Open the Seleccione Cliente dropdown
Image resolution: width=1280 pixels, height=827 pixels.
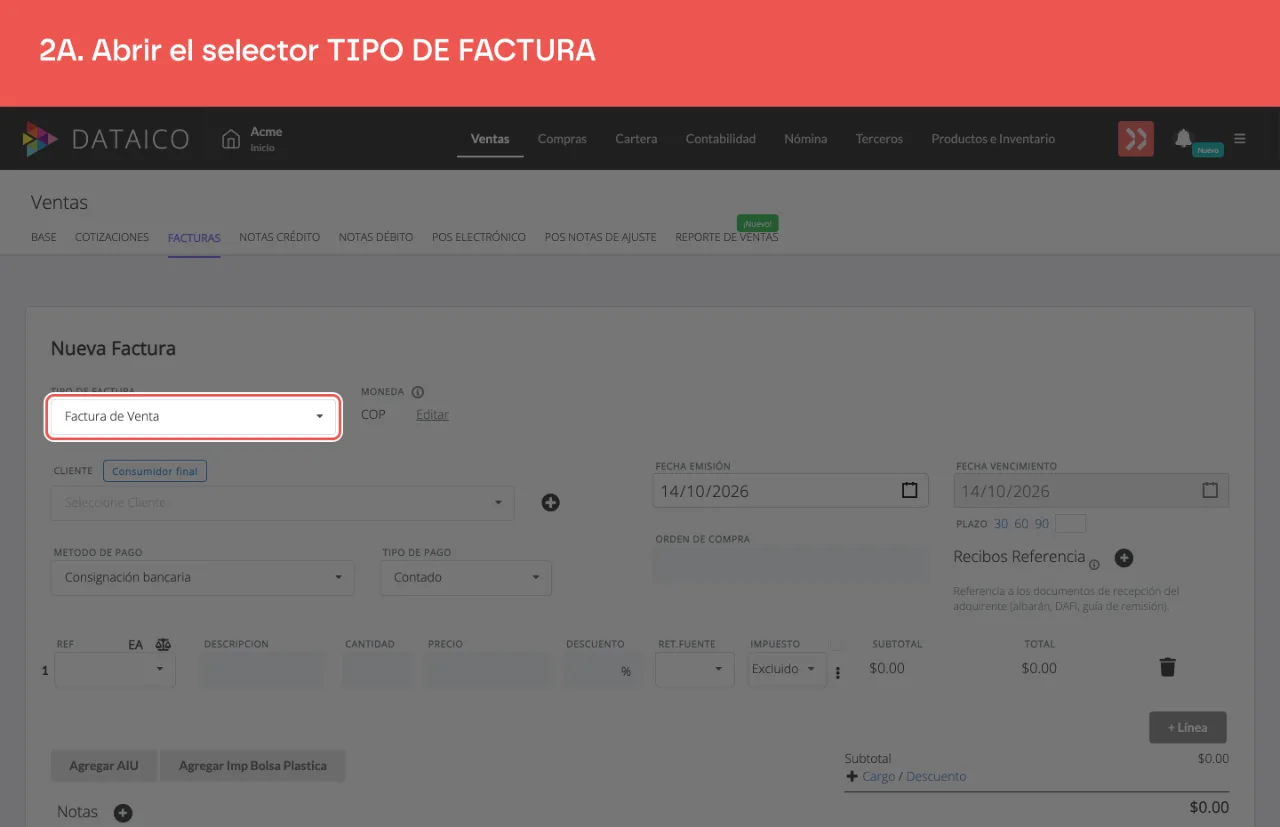tap(283, 503)
